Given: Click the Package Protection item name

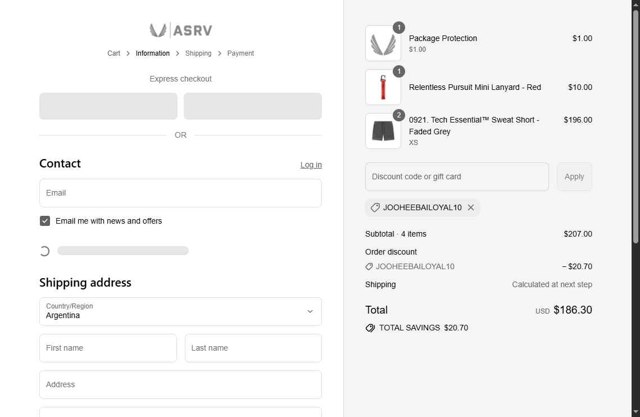Looking at the screenshot, I should tap(443, 38).
